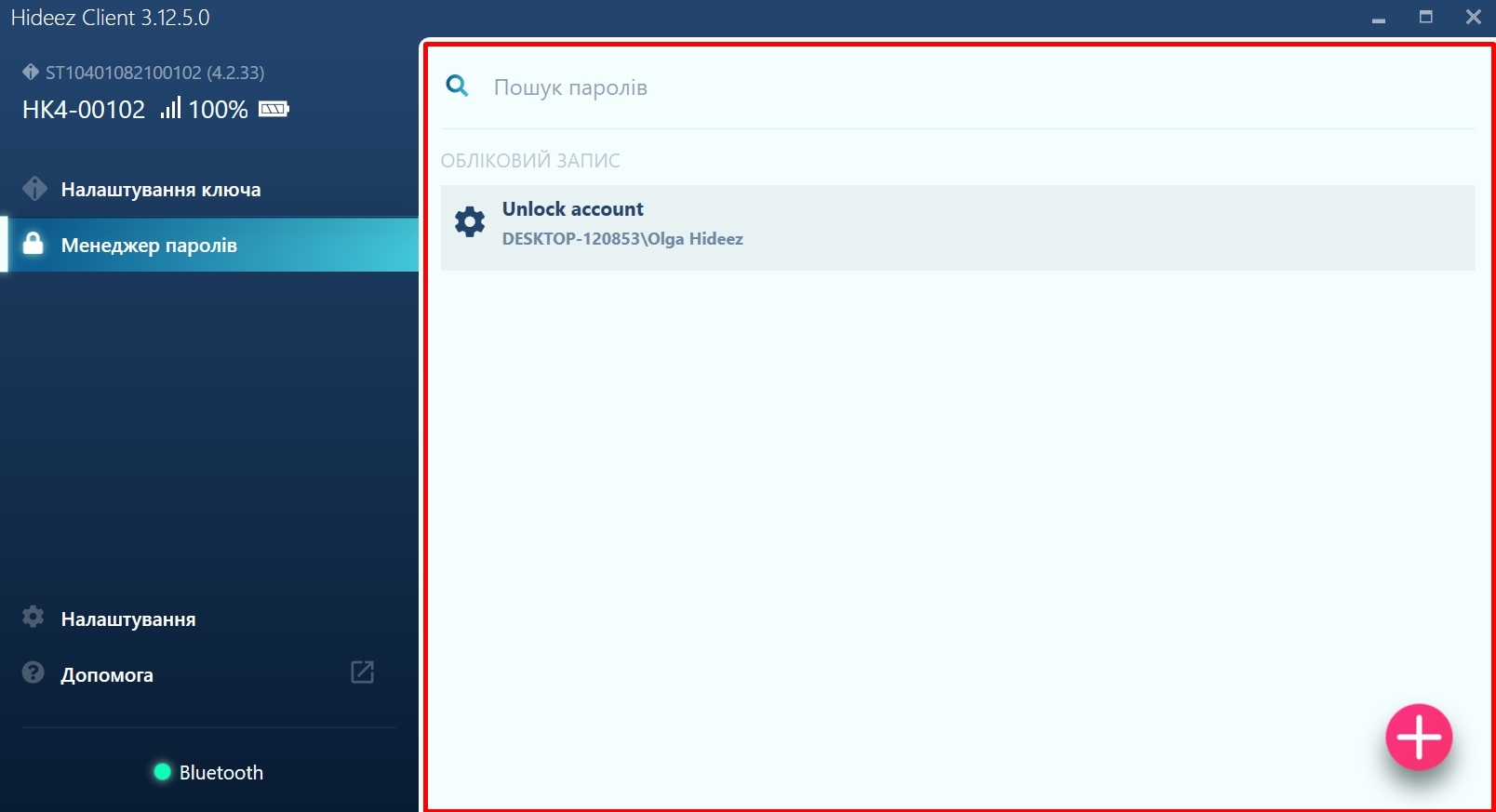Open help via external link icon
Viewport: 1496px width, 812px height.
[362, 672]
